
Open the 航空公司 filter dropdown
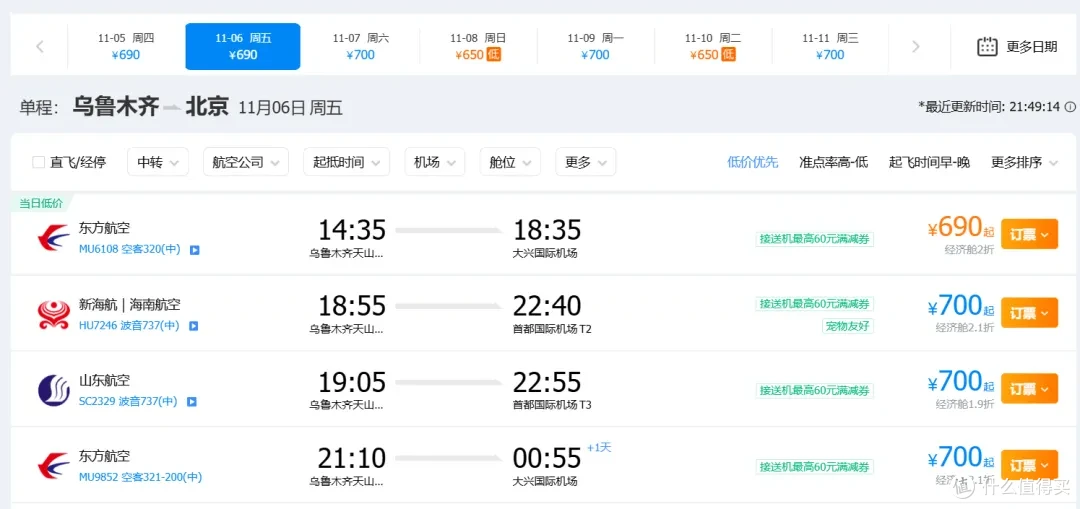click(246, 162)
